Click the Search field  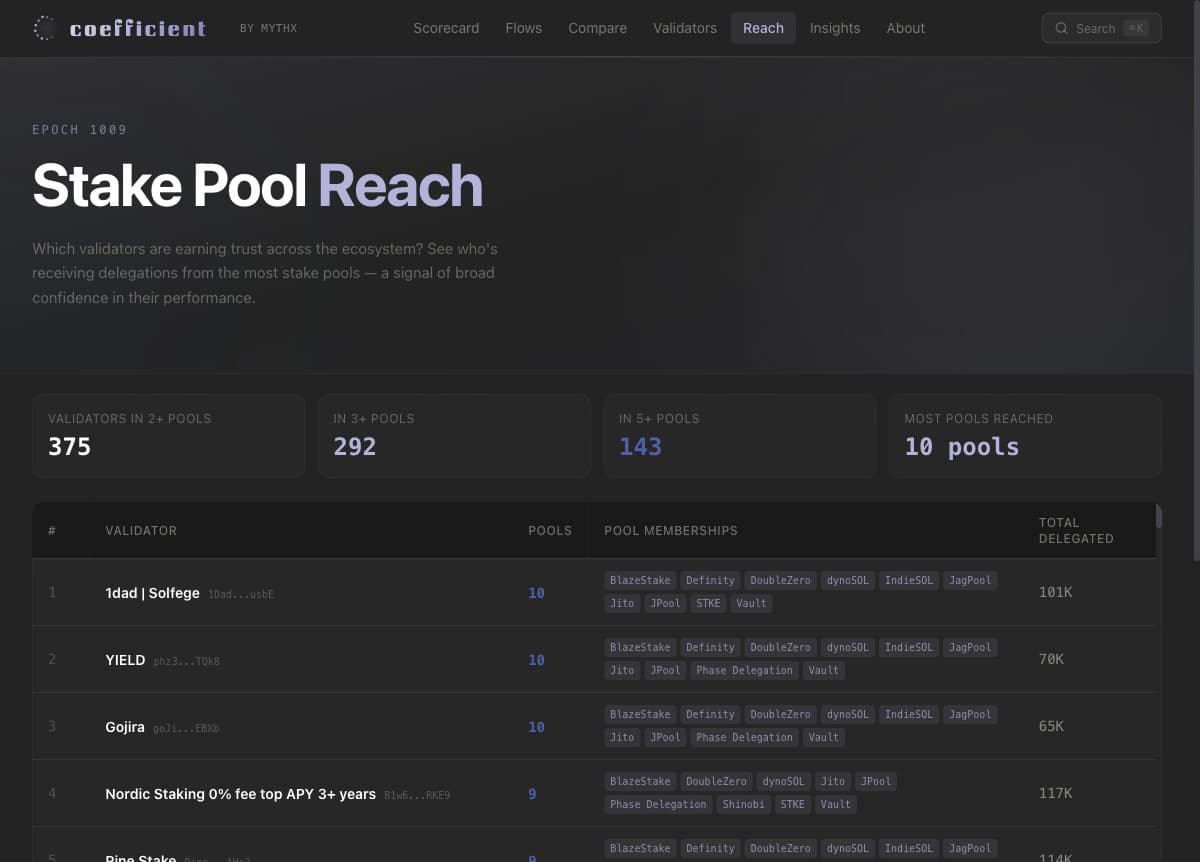tap(1101, 28)
